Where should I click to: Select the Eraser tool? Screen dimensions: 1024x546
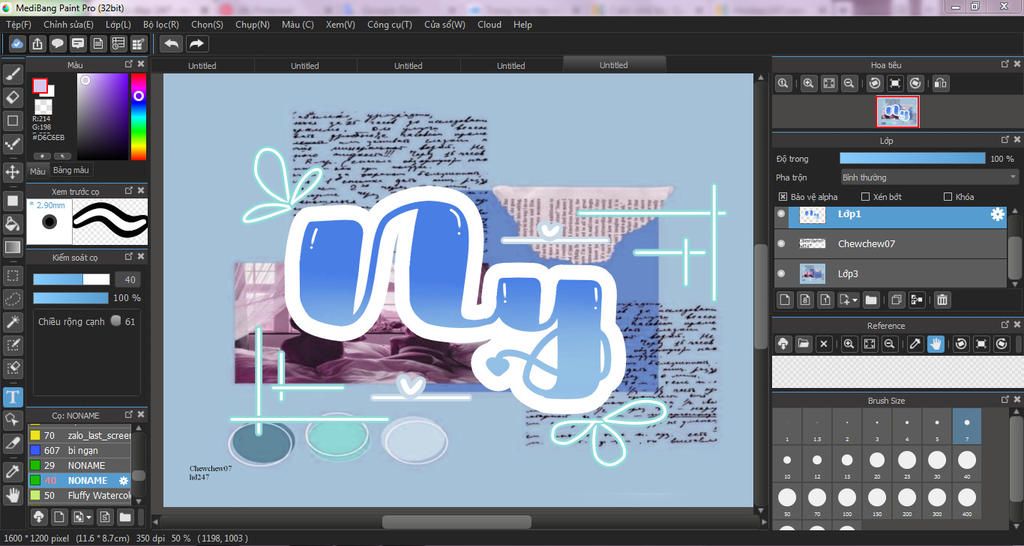tap(12, 98)
